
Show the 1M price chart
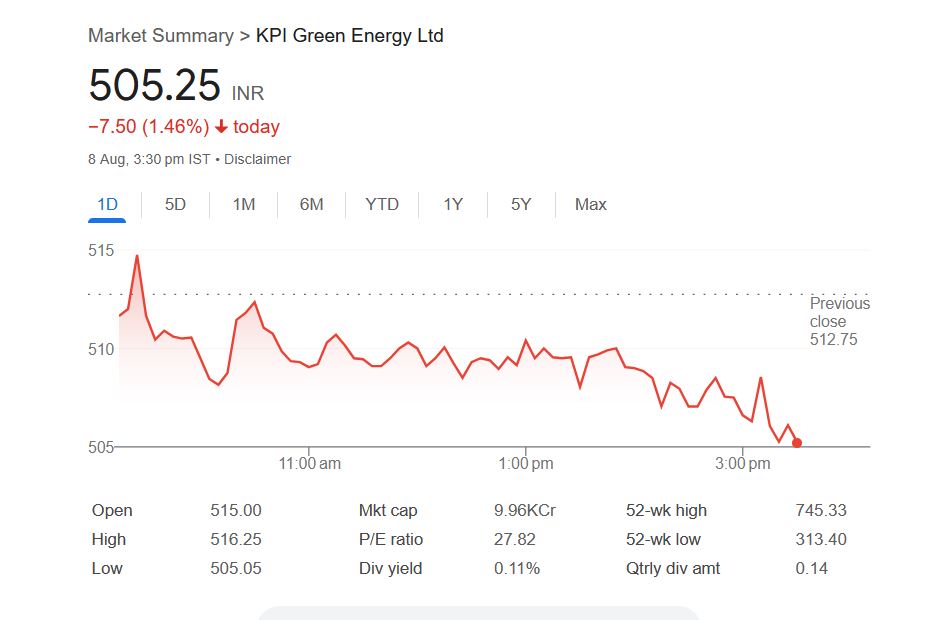[244, 205]
